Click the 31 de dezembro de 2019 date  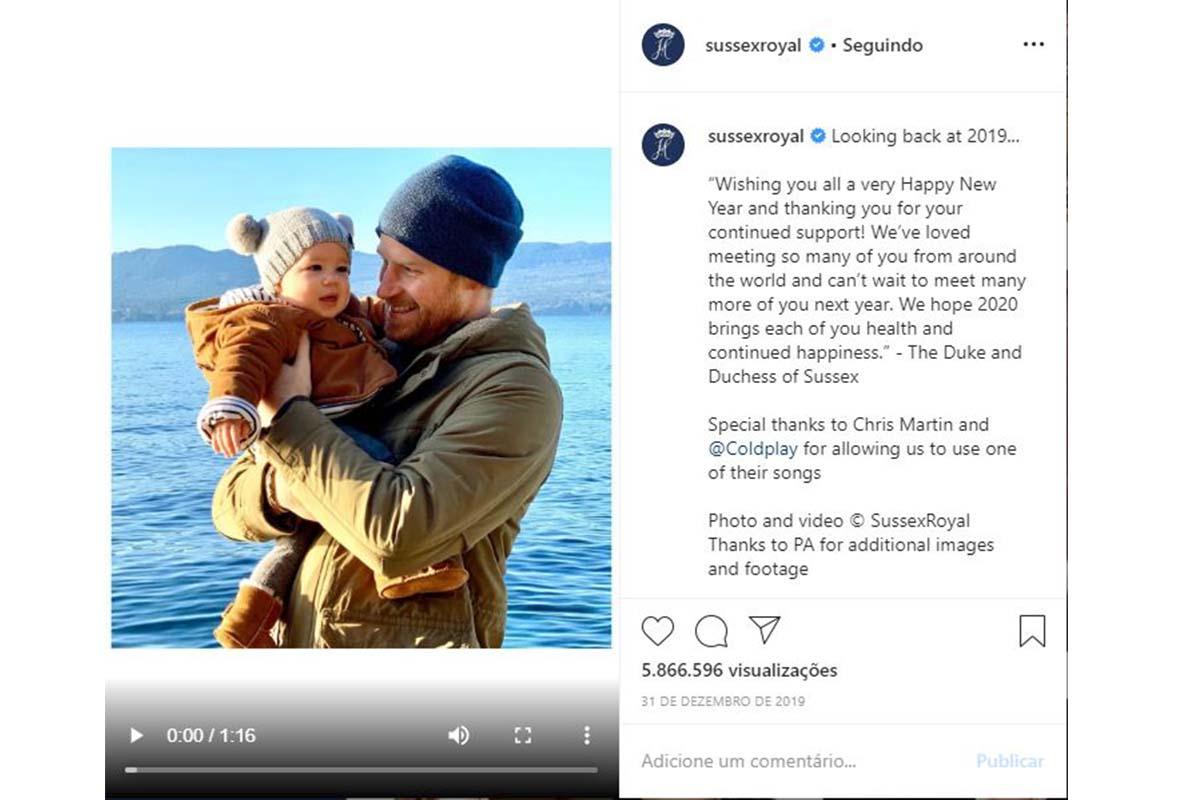(722, 701)
